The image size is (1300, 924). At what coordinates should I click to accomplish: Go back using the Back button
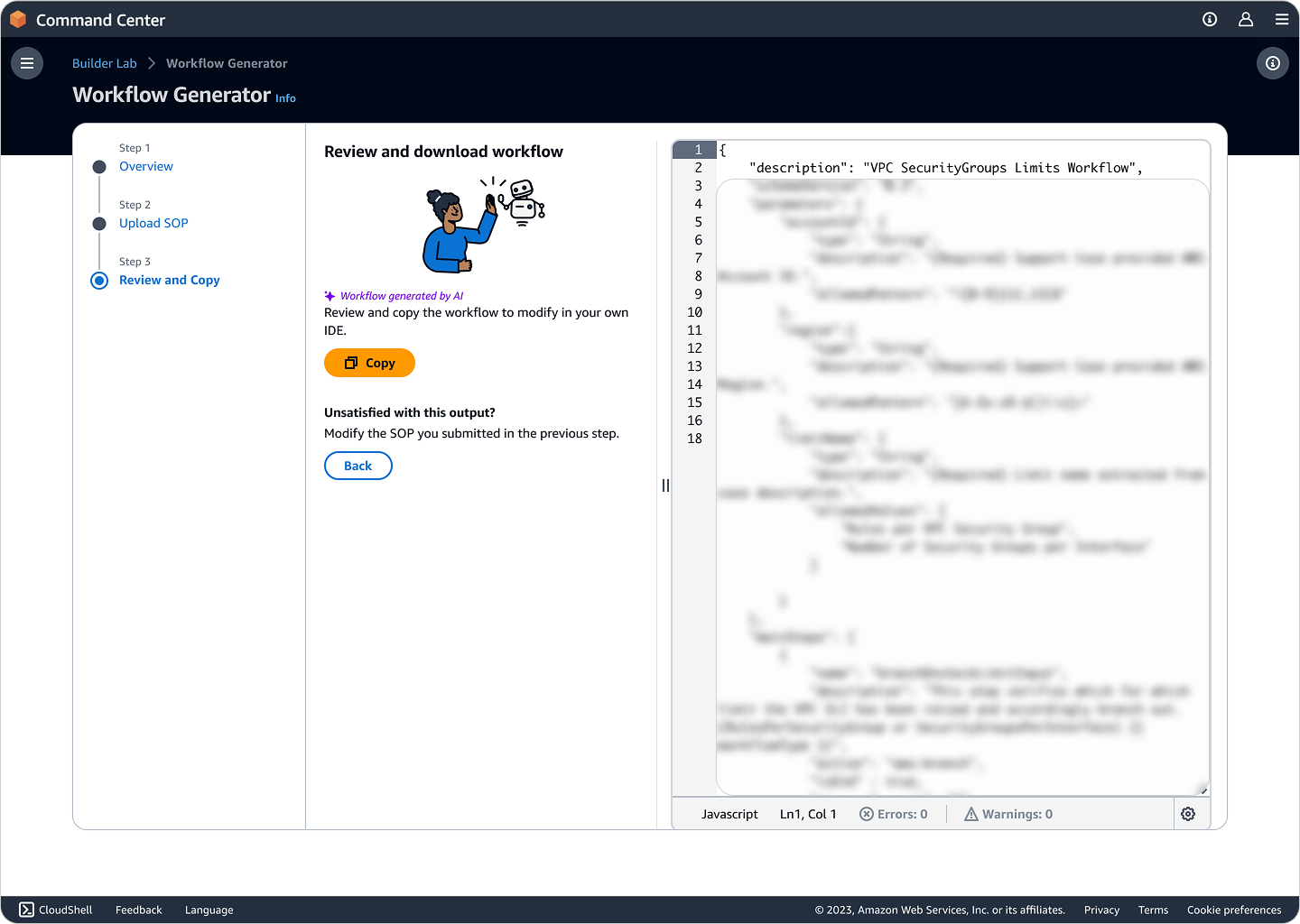[x=357, y=466]
